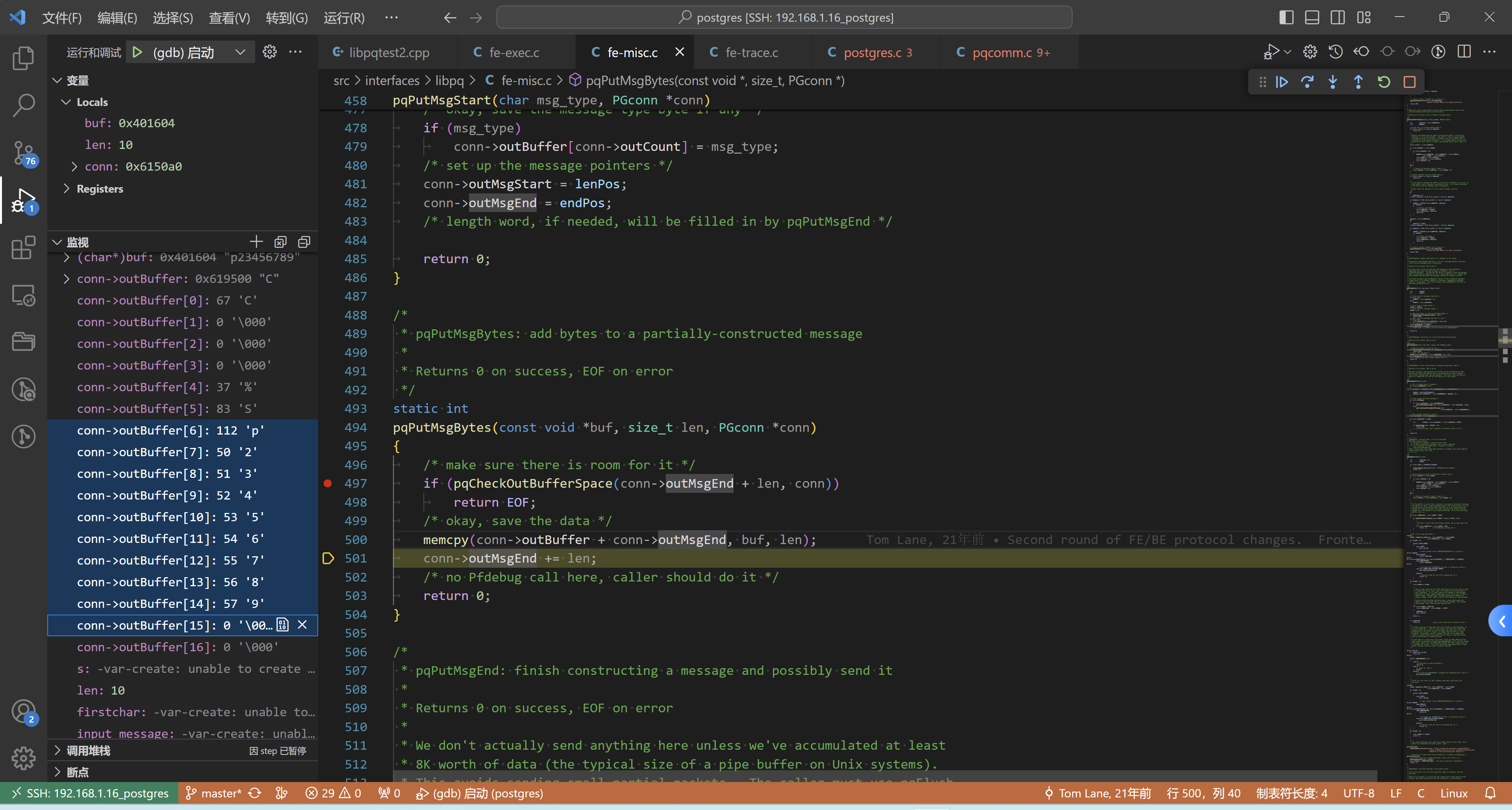Viewport: 1512px width, 810px height.
Task: Step over in the debug toolbar
Action: coord(1307,82)
